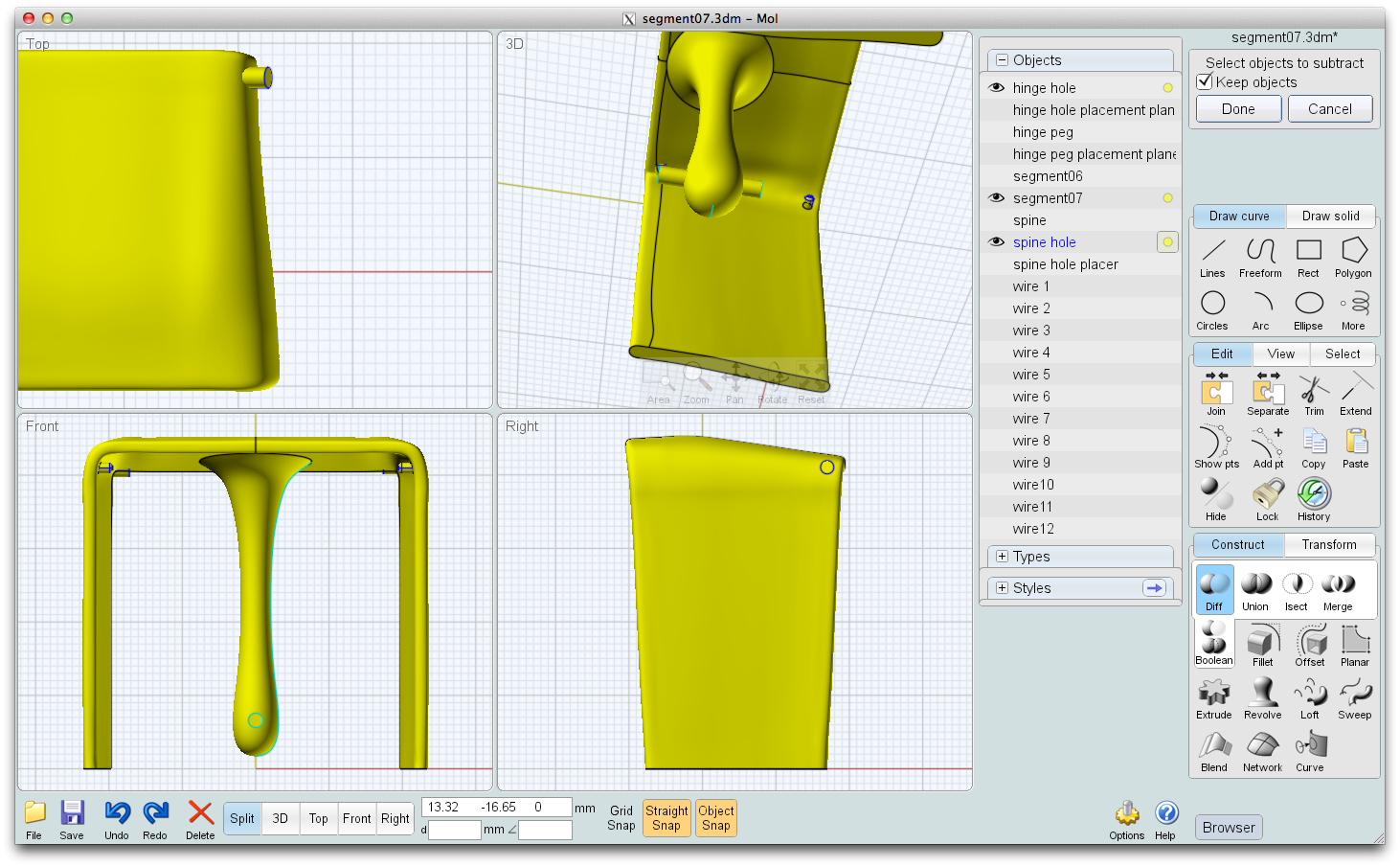Open the More curves tool
Screen dimensions: 1400x867
1353,310
